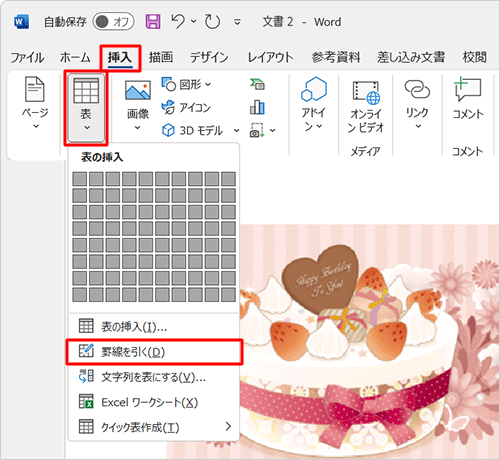Click the 表 (Table) grid icon
The image size is (500, 460).
(86, 91)
